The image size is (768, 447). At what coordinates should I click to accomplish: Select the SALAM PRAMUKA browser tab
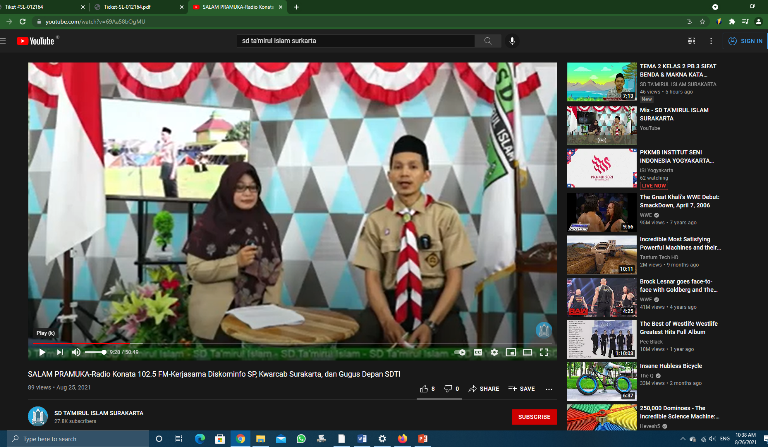(237, 7)
